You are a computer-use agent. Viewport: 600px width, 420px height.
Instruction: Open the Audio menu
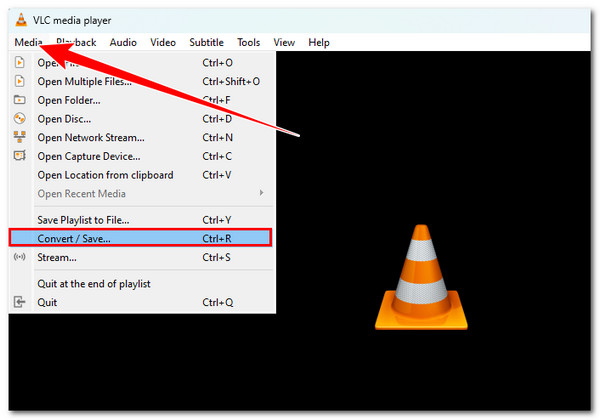pos(123,42)
